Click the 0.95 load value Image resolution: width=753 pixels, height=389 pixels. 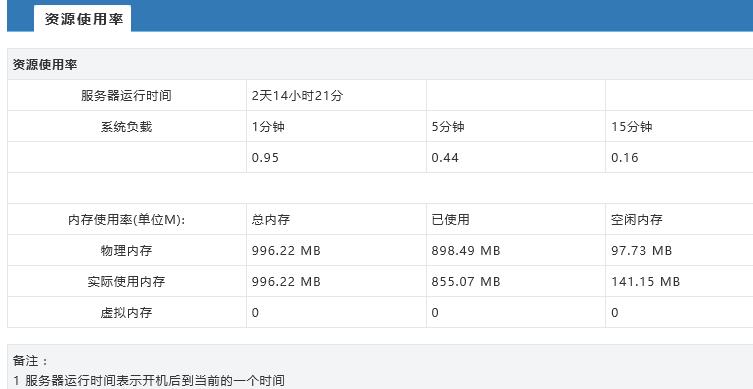coord(265,158)
